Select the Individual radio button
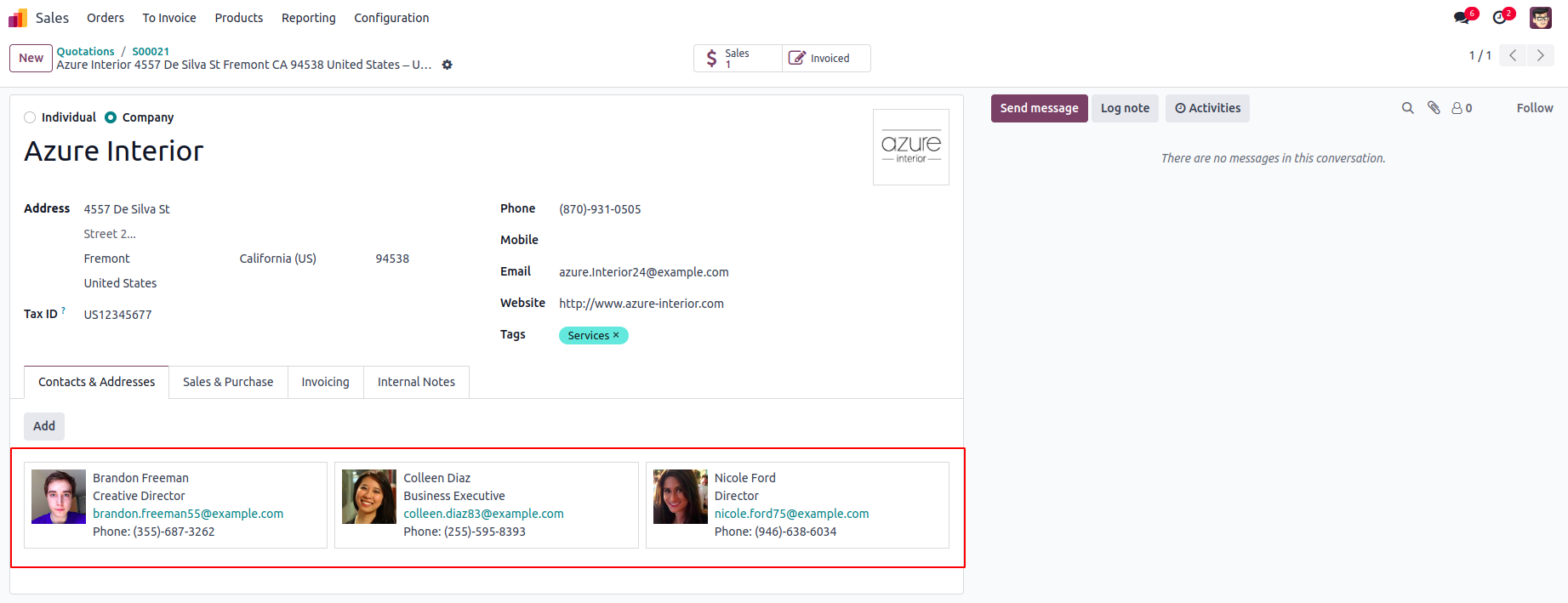The image size is (1568, 603). [30, 117]
